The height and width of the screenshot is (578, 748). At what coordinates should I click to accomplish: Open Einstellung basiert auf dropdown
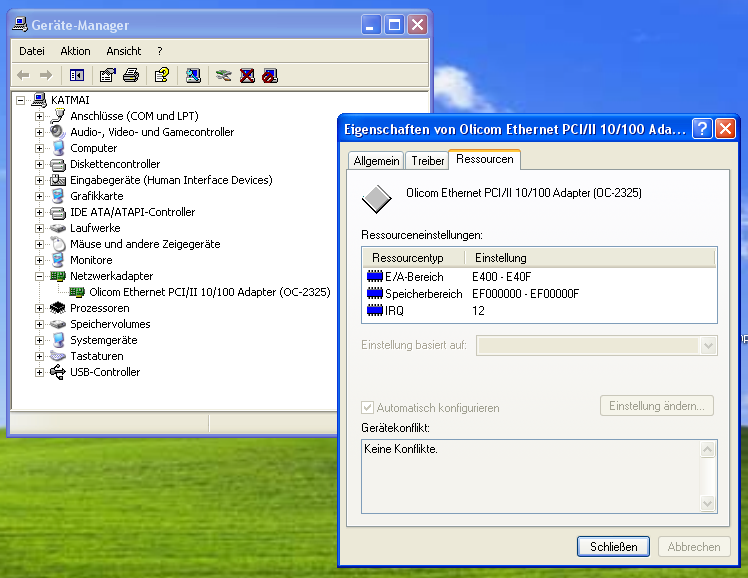click(x=708, y=345)
